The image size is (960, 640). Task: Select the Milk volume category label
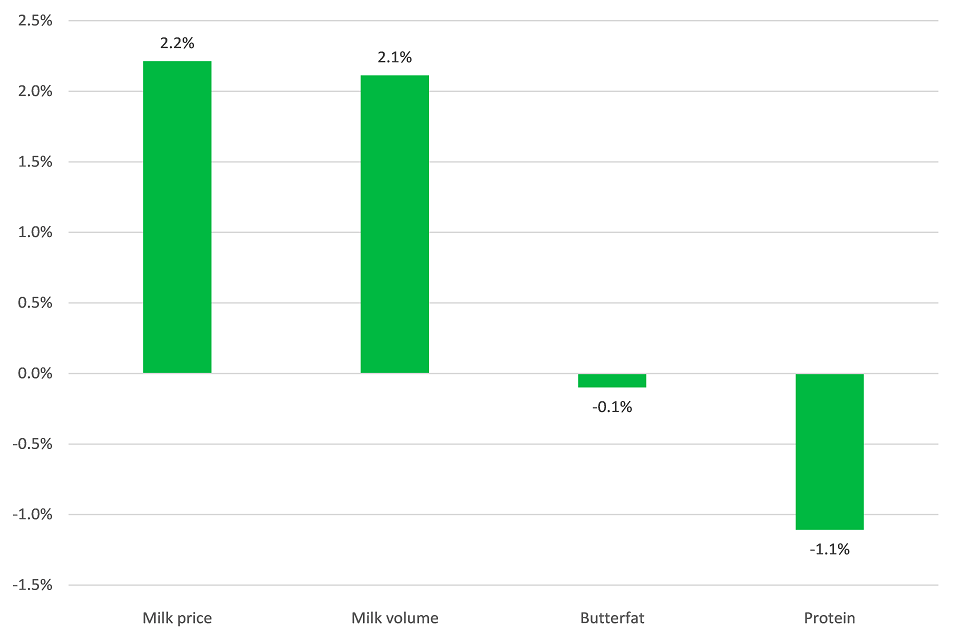395,618
